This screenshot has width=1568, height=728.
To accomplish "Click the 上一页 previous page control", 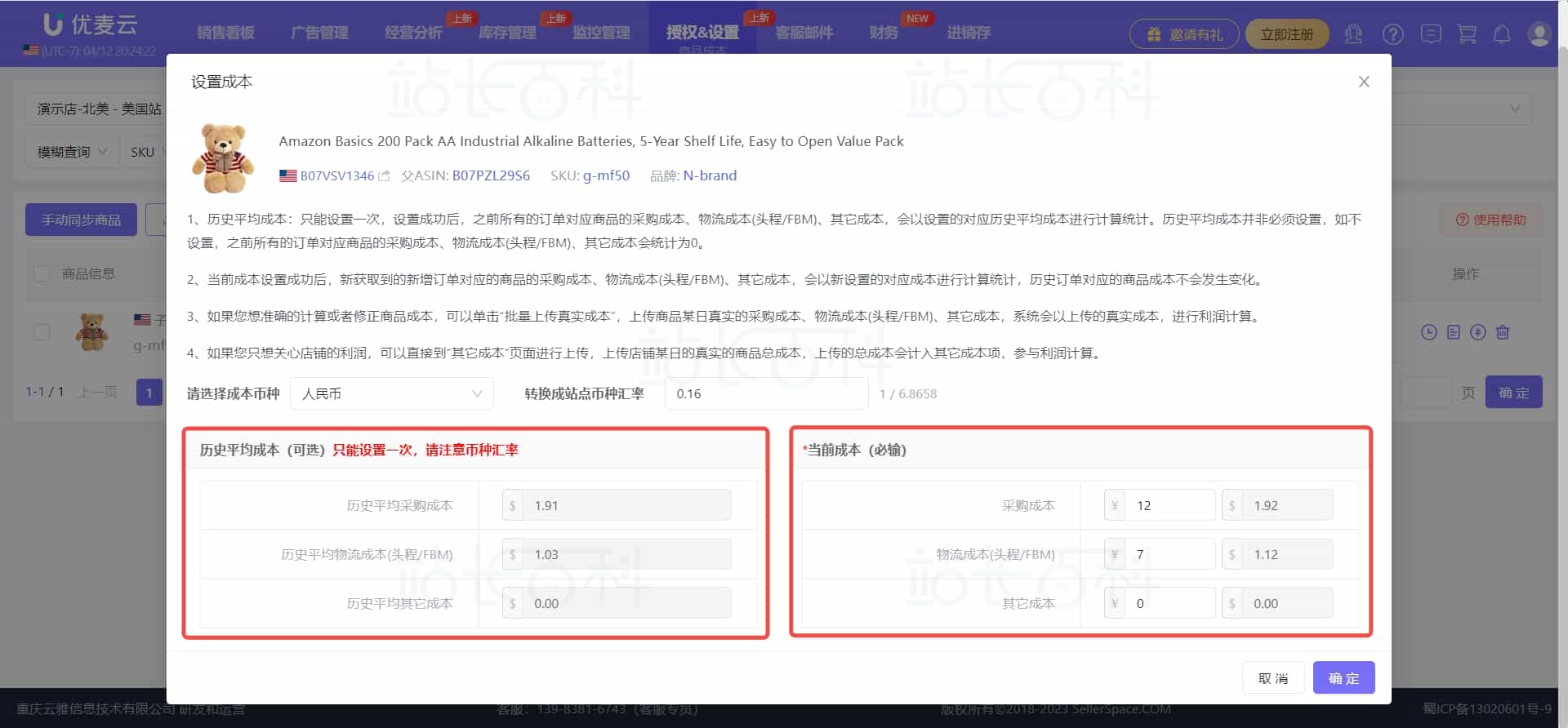I will [98, 393].
